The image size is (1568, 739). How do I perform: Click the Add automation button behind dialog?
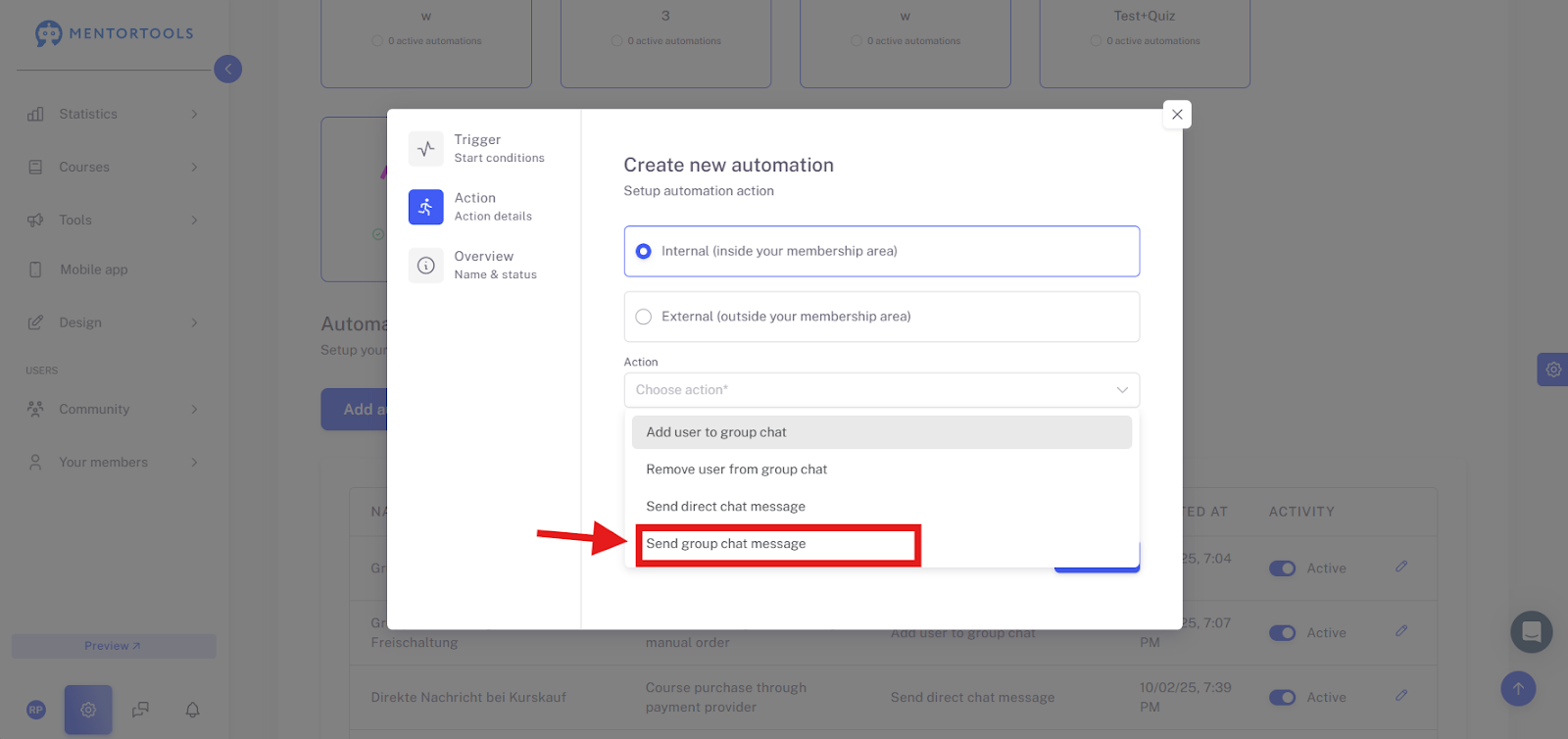pyautogui.click(x=355, y=410)
